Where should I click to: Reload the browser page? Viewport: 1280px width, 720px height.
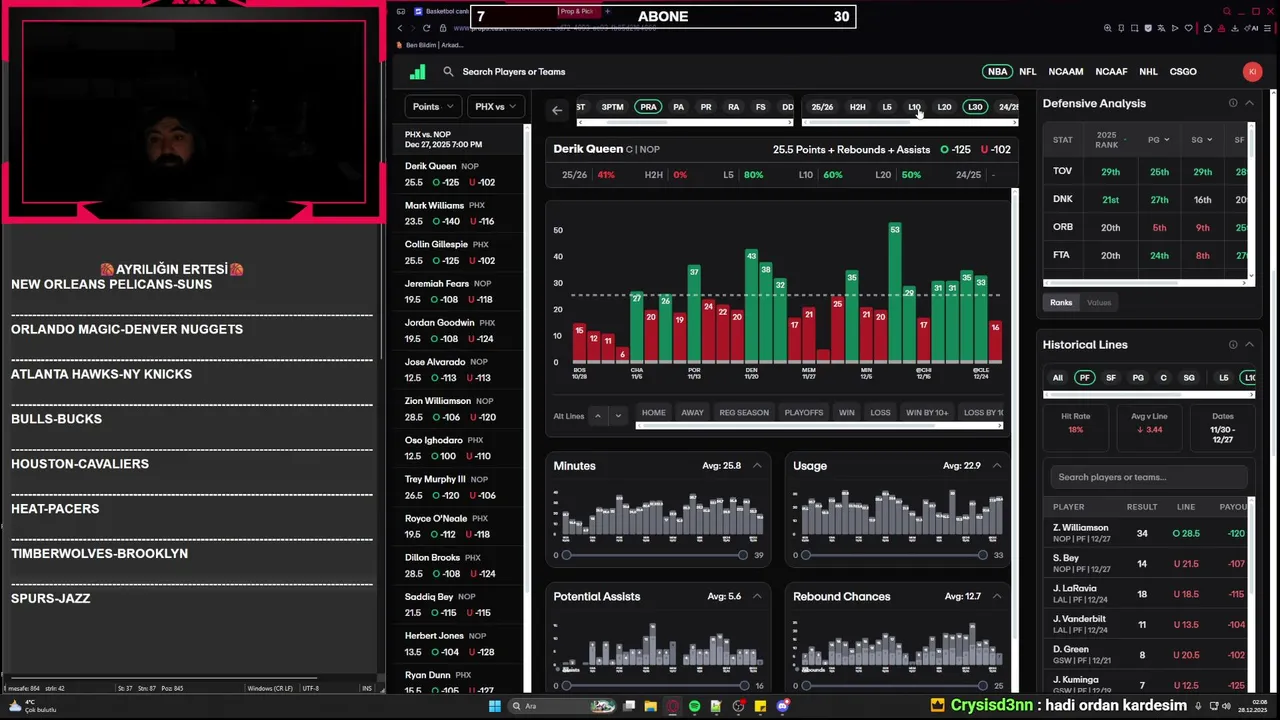[x=427, y=28]
